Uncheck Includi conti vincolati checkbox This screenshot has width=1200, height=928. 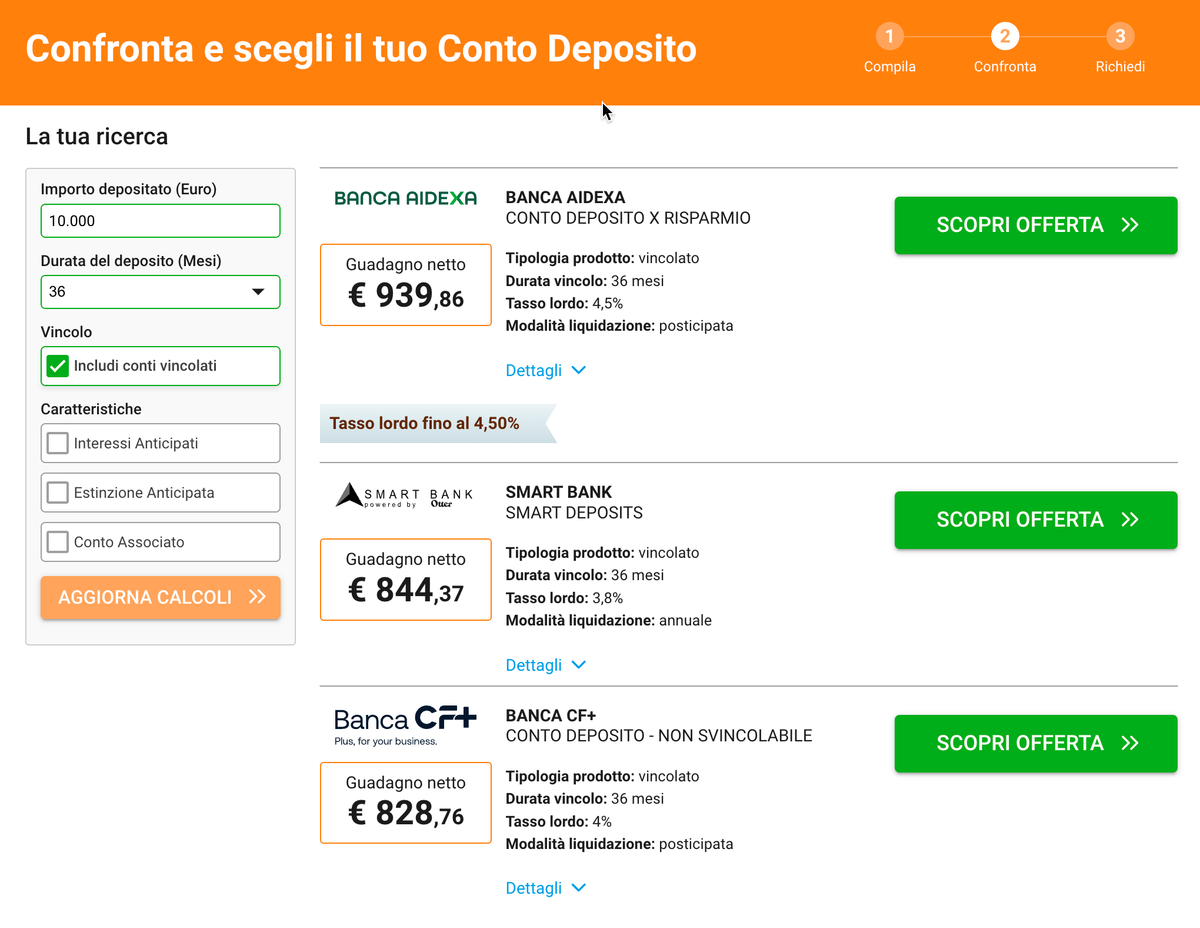click(58, 366)
